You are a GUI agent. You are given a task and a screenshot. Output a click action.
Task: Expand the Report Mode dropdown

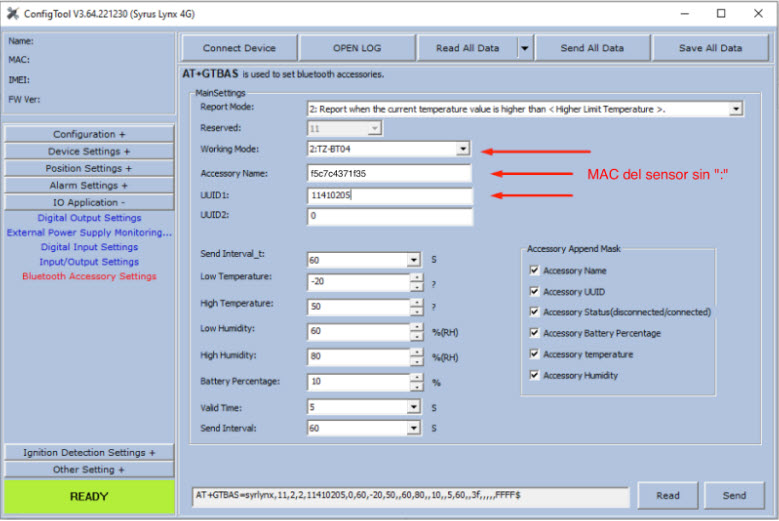(x=736, y=108)
